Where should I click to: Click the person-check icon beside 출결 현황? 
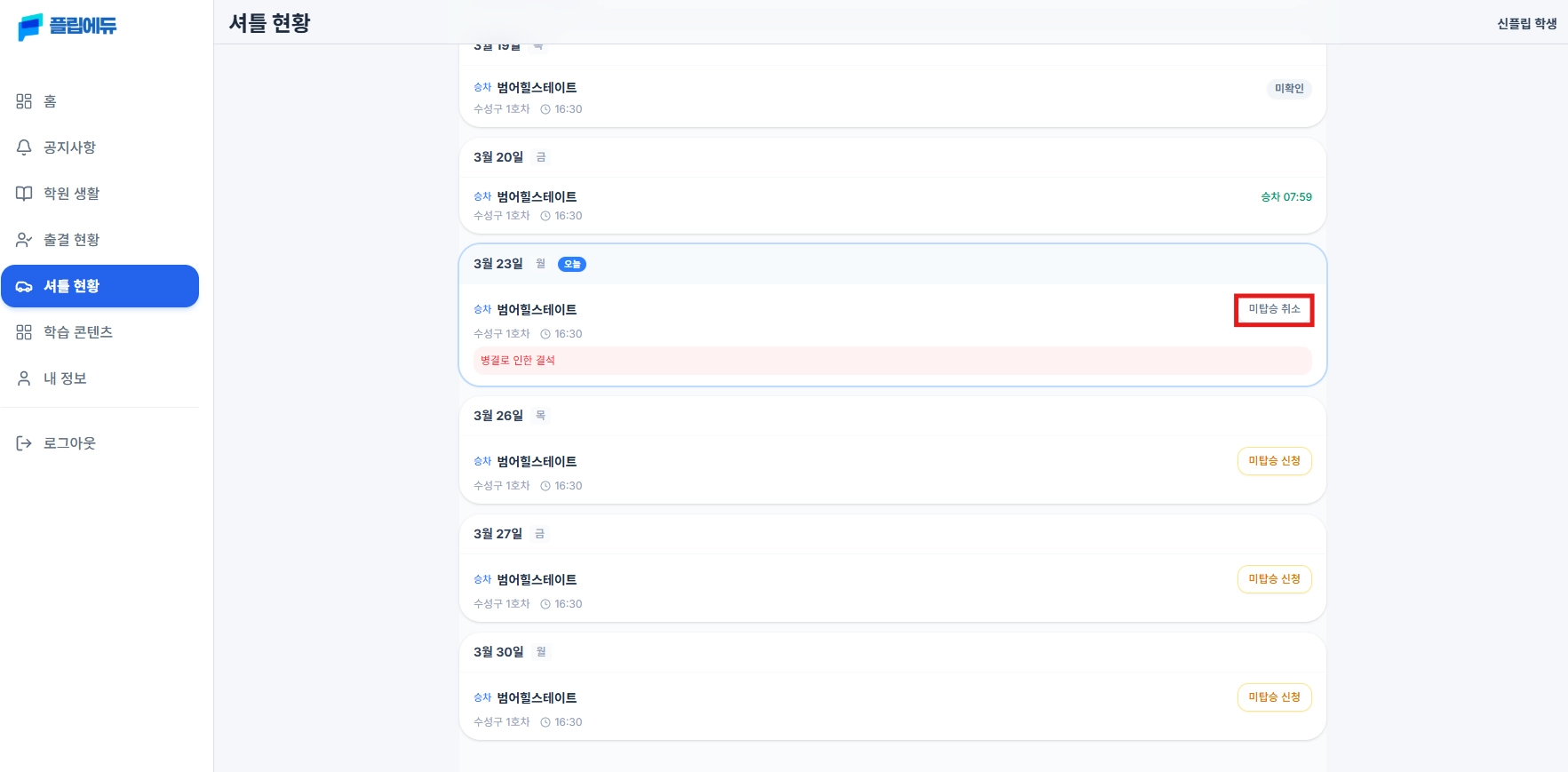click(x=24, y=240)
